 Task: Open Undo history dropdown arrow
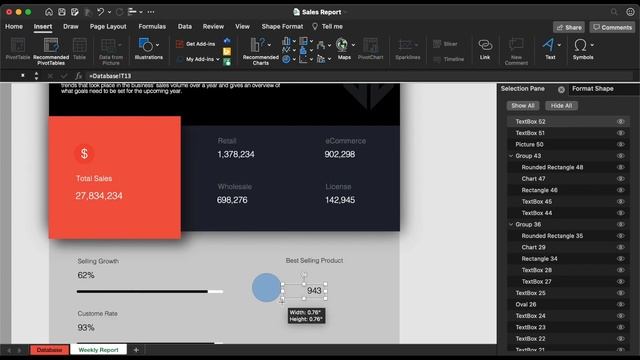click(109, 12)
